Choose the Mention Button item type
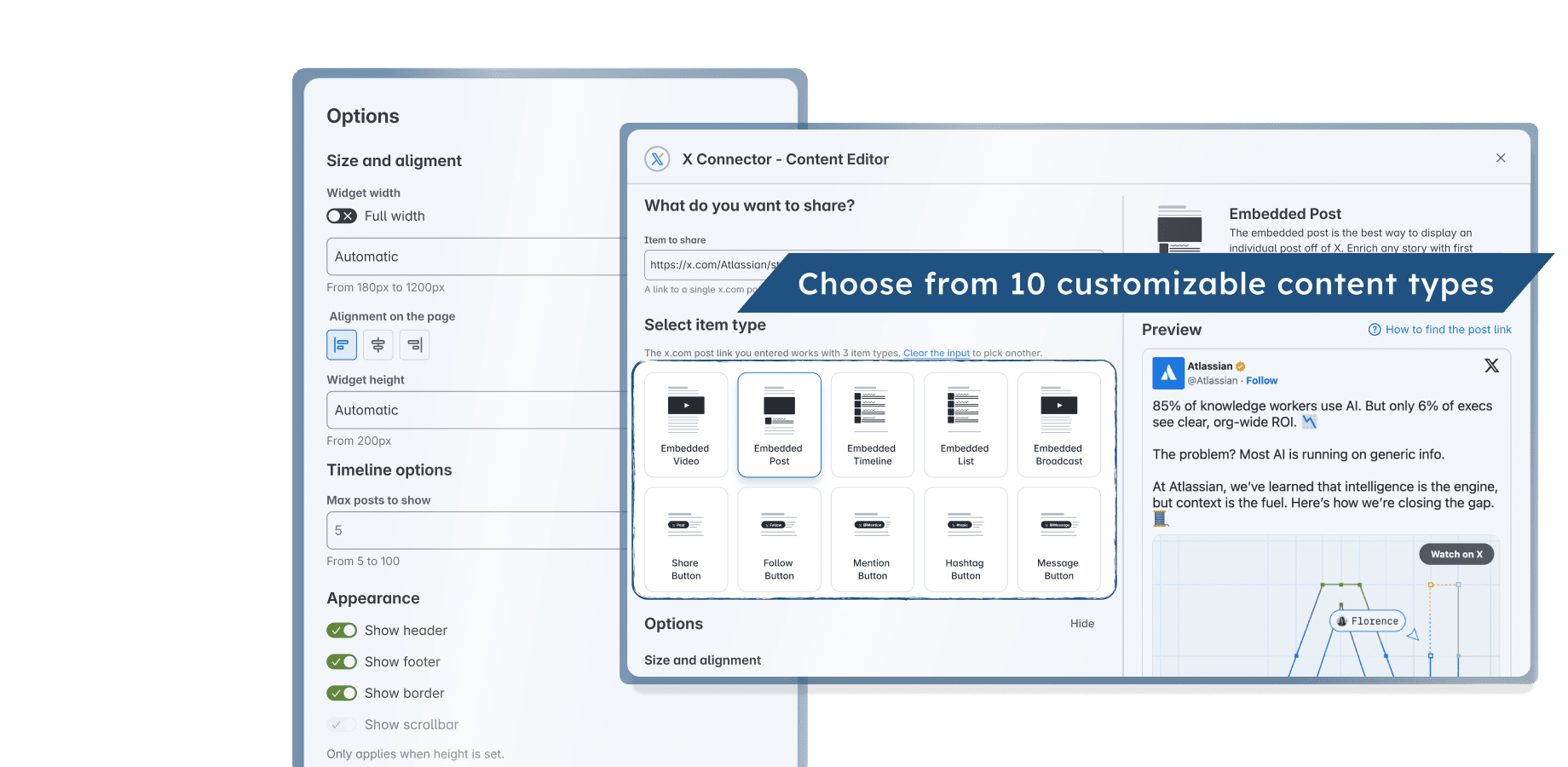The height and width of the screenshot is (767, 1568). pyautogui.click(x=873, y=539)
